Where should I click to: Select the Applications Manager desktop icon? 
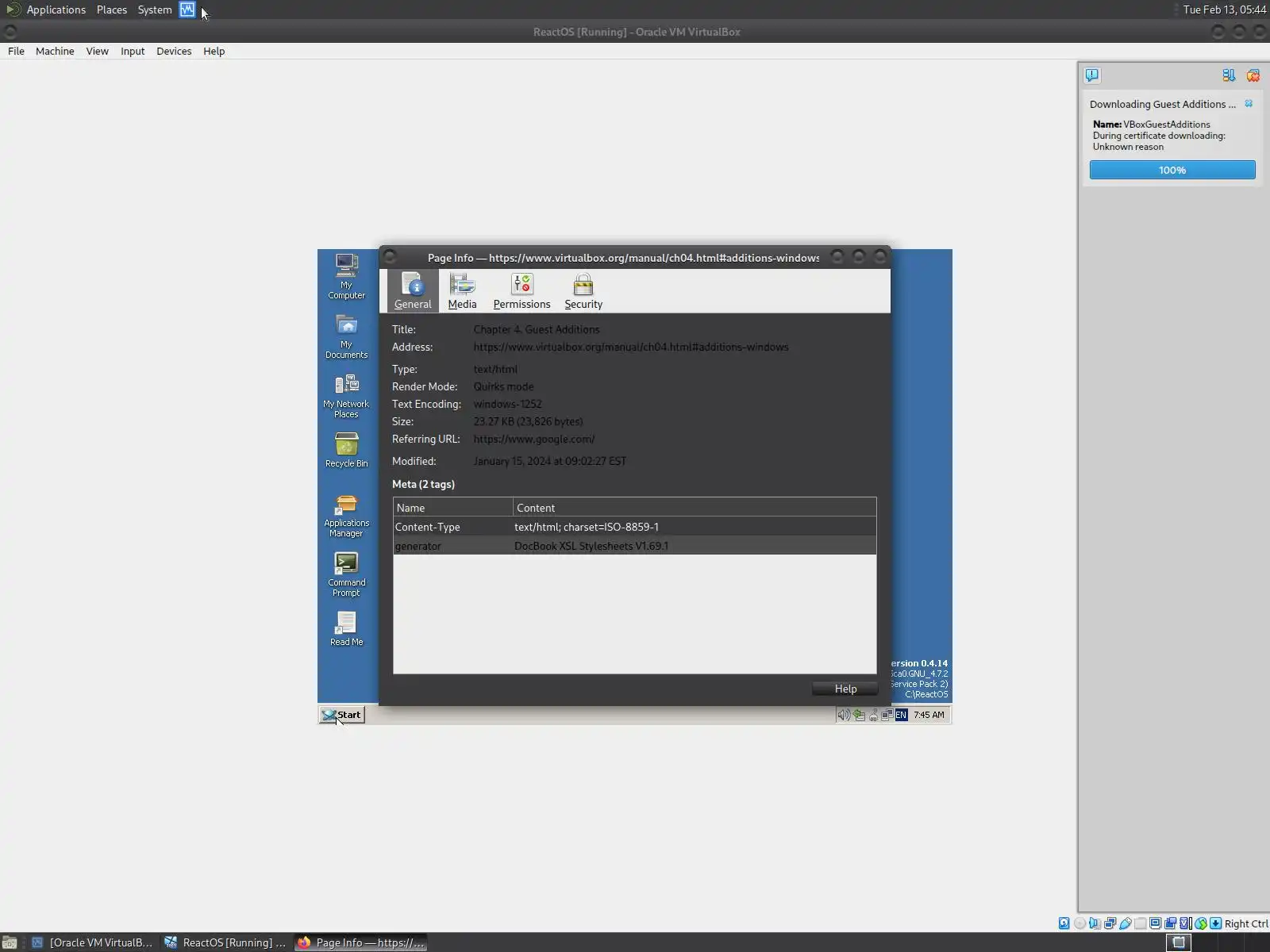click(347, 516)
